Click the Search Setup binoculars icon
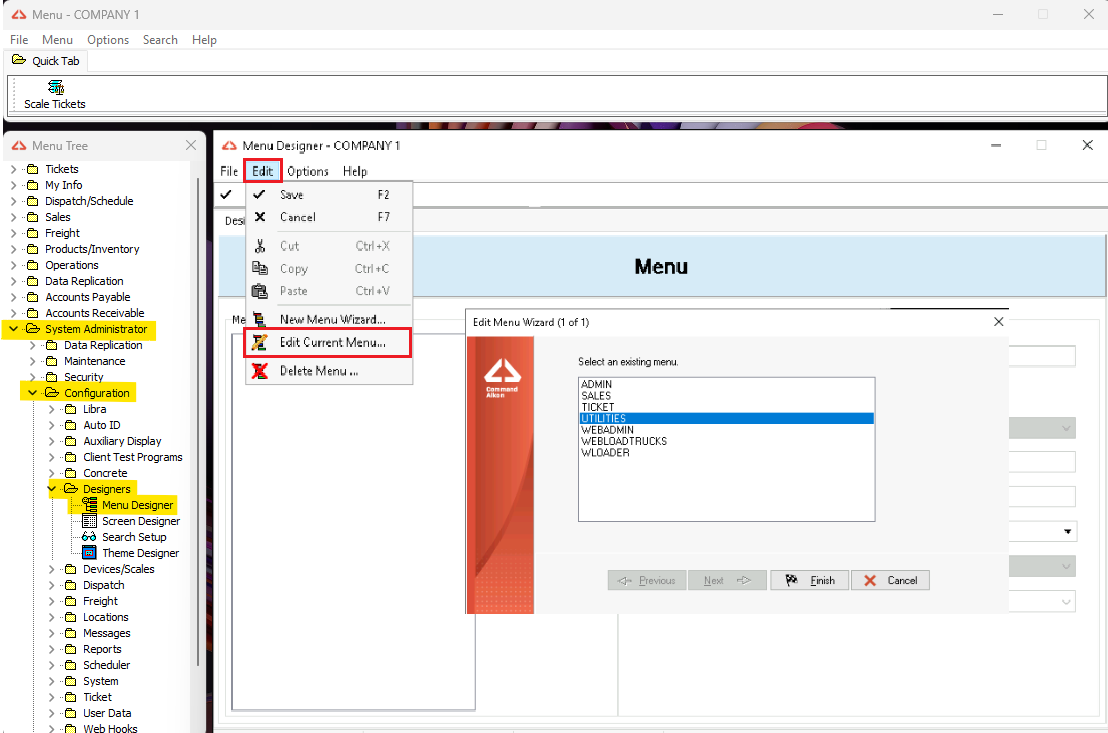The width and height of the screenshot is (1108, 733). click(89, 537)
